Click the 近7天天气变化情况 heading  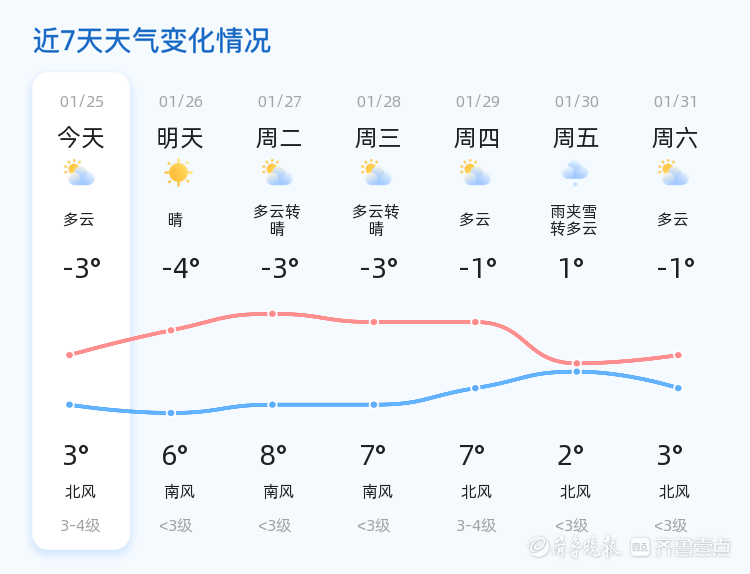pyautogui.click(x=152, y=41)
